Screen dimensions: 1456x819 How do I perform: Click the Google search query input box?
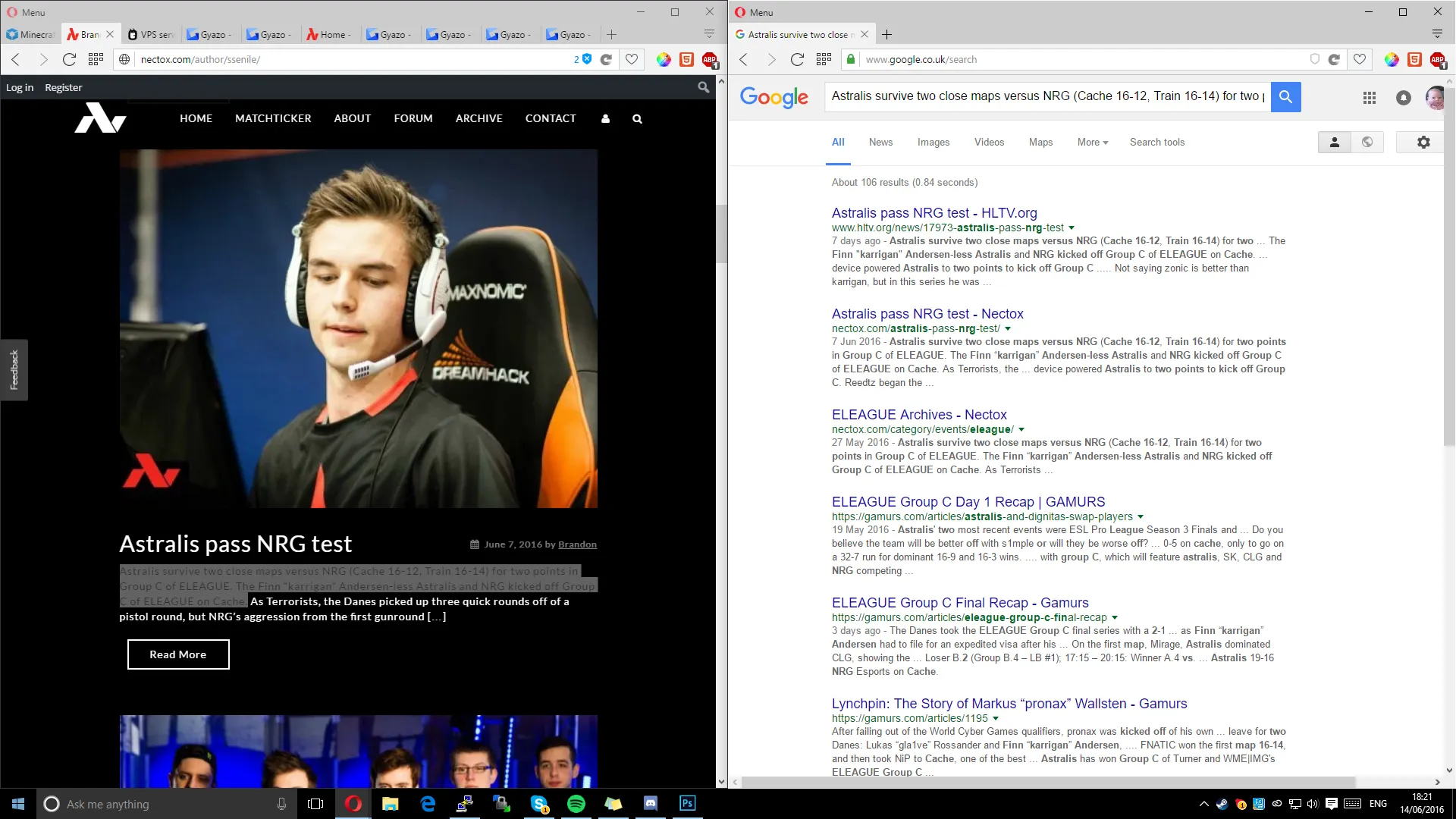tap(1048, 96)
